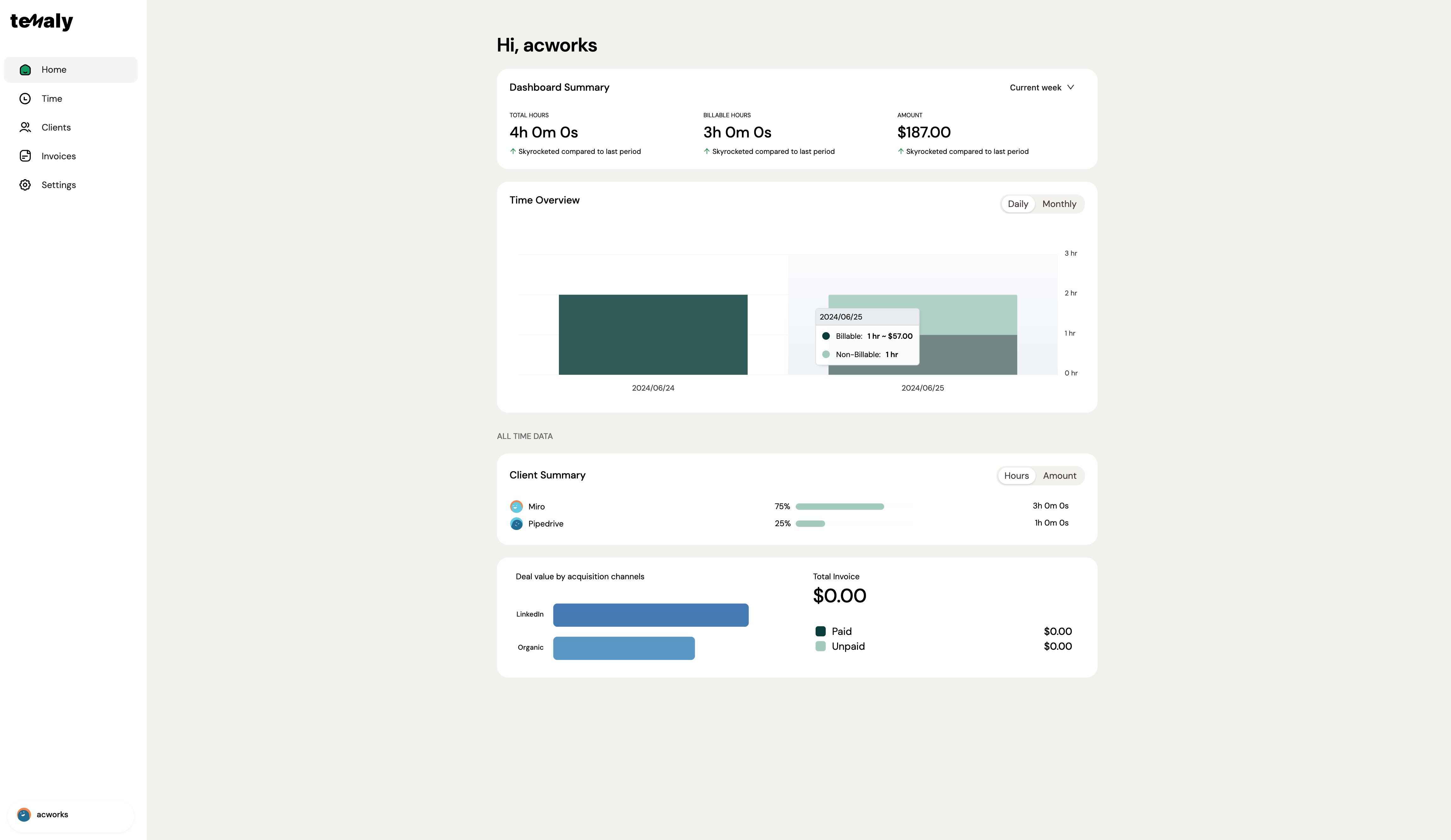This screenshot has height=840, width=1451.
Task: Open Invoices using the invoice icon
Action: 25,155
